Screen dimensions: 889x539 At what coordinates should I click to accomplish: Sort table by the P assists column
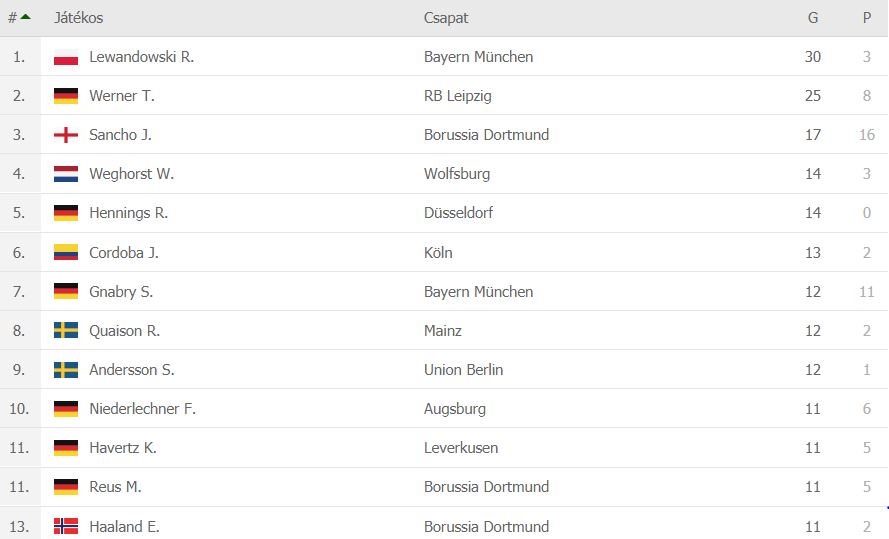[x=866, y=18]
